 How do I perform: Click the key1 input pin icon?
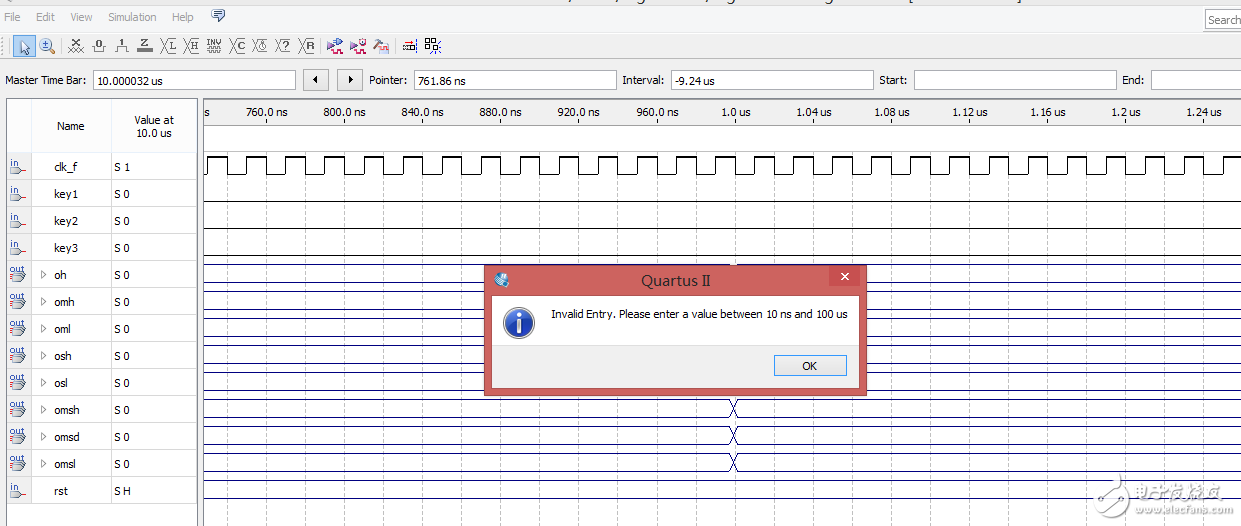pyautogui.click(x=18, y=194)
